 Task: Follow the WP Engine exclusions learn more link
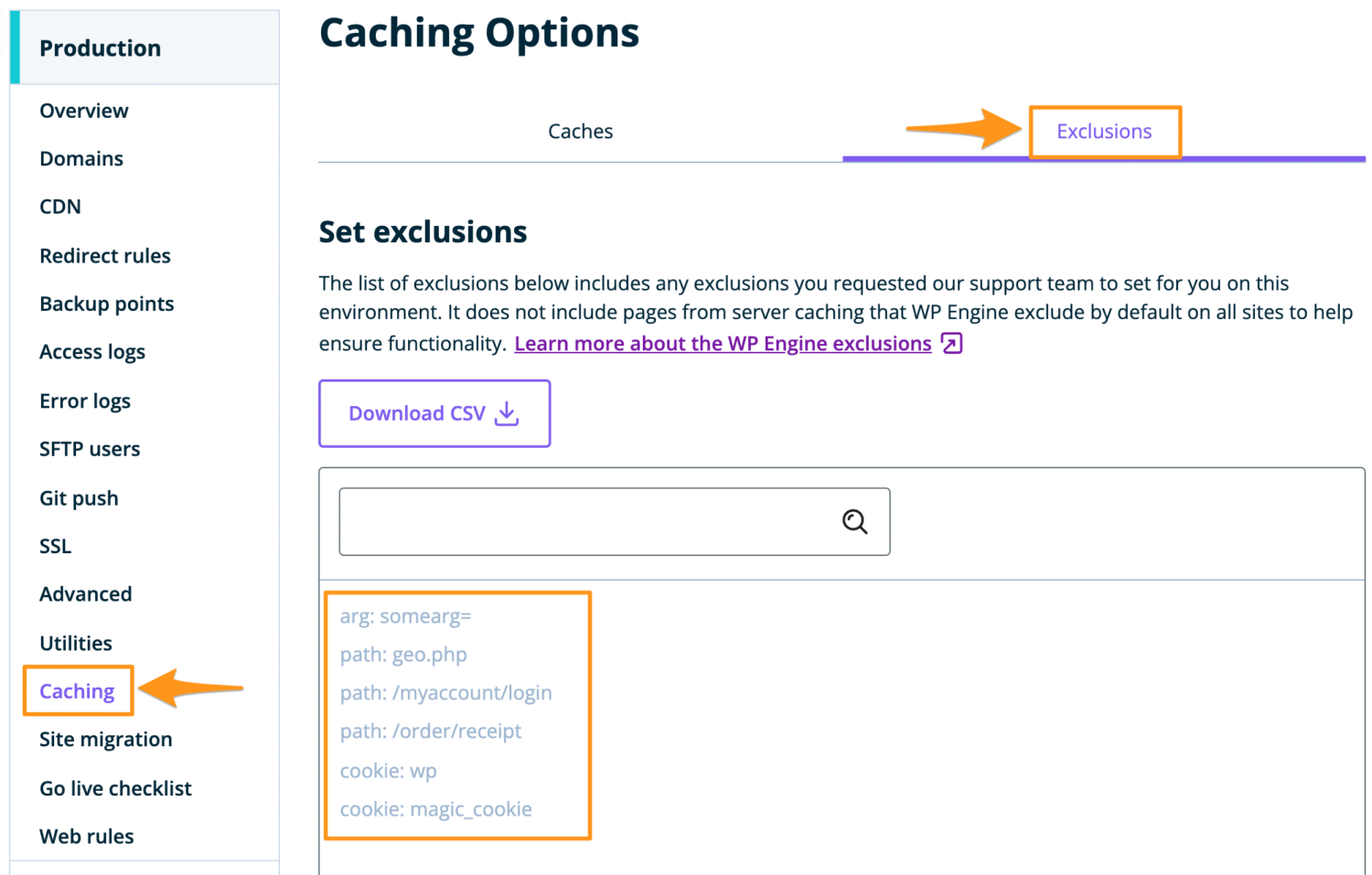(x=722, y=343)
